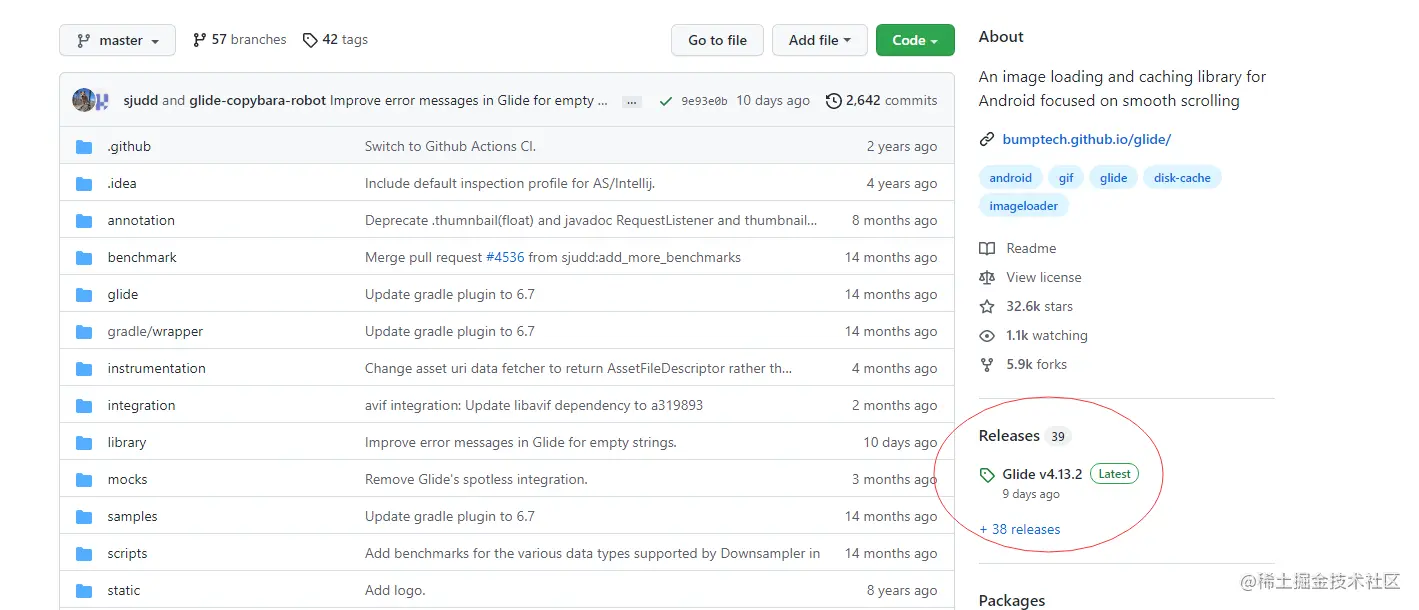Click the fork icon in About

point(987,364)
